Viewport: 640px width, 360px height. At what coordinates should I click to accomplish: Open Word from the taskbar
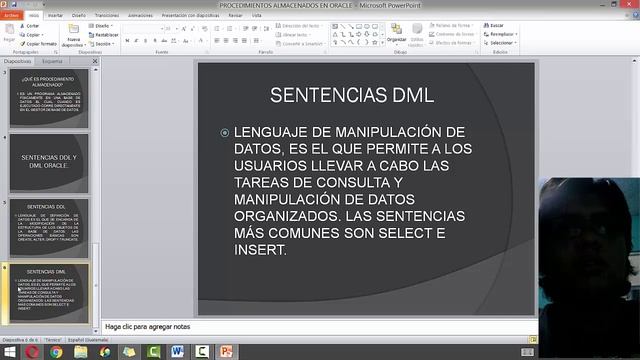[177, 352]
